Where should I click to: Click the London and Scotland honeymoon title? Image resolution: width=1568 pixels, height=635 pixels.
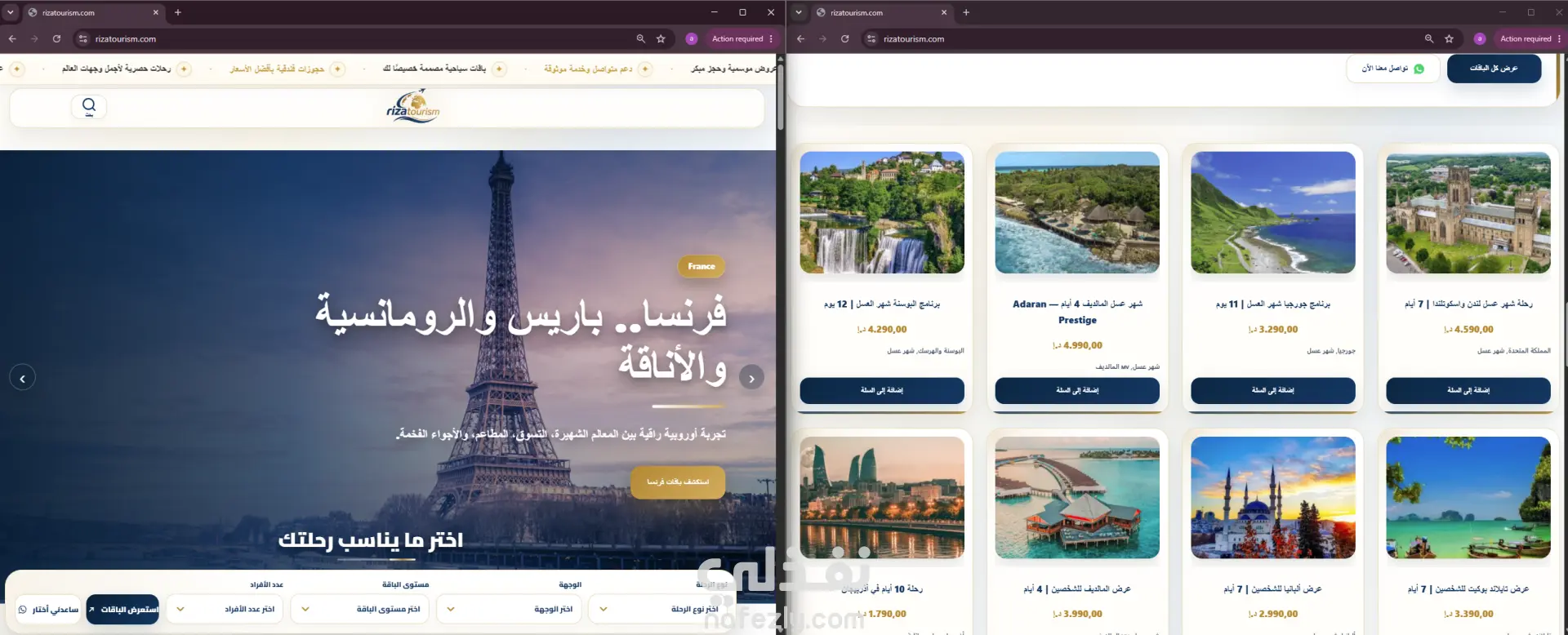pyautogui.click(x=1468, y=304)
